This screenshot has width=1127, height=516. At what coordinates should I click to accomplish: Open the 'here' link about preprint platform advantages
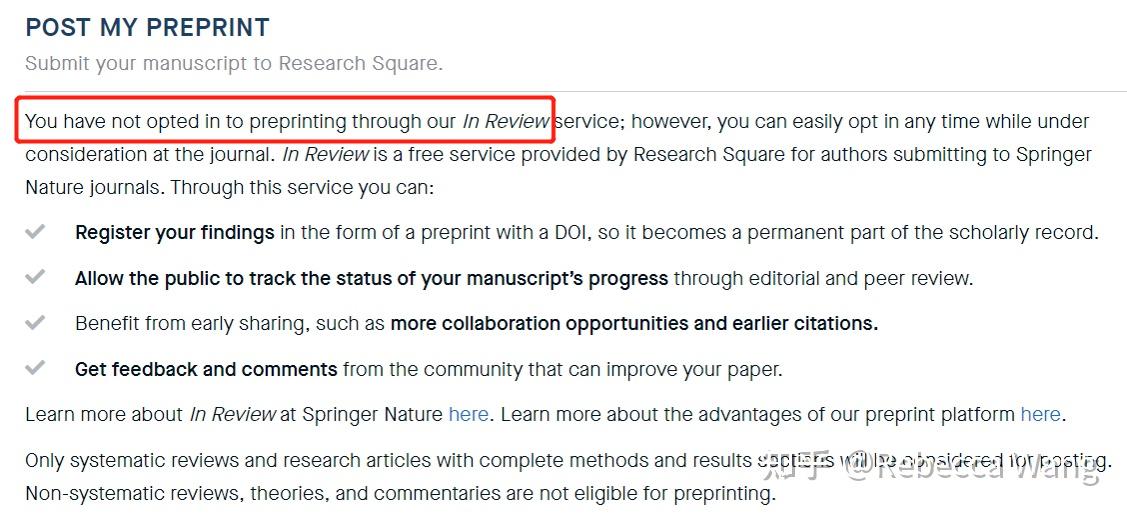(1040, 415)
